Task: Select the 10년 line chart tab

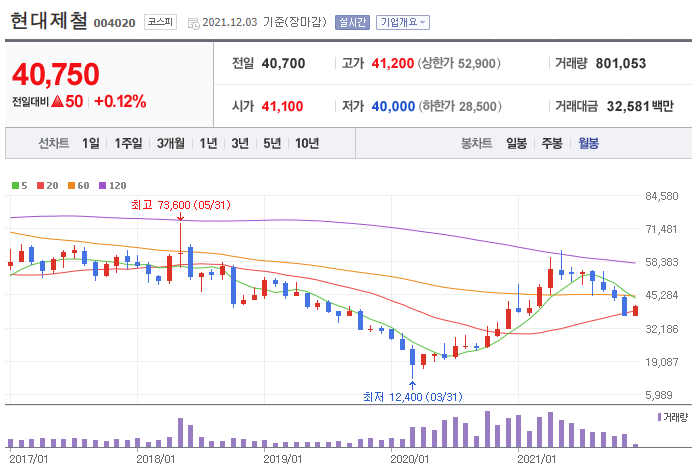Action: tap(307, 143)
